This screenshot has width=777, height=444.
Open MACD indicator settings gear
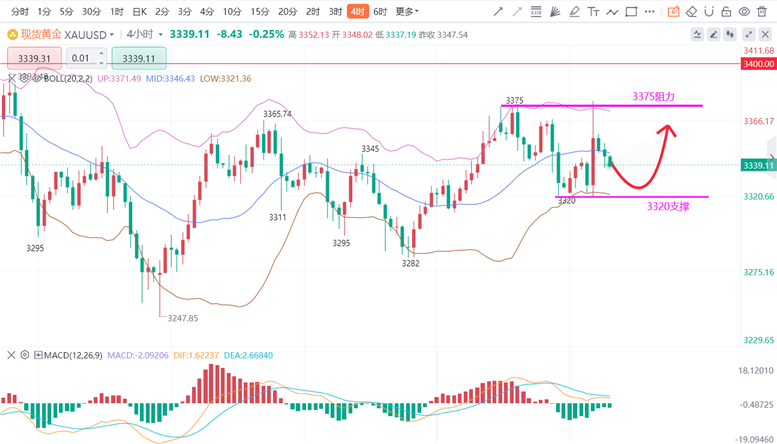click(x=24, y=355)
